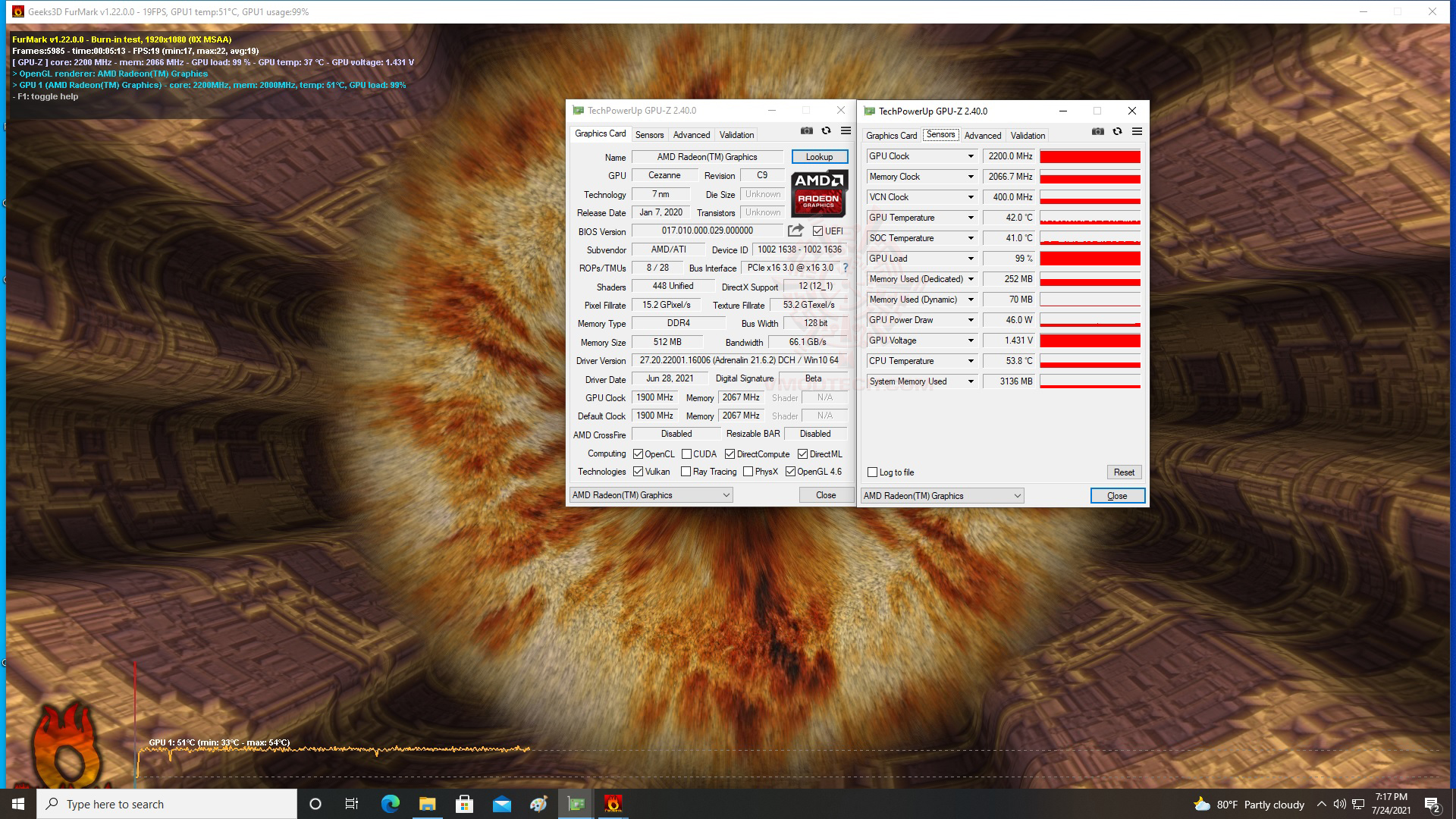Image resolution: width=1456 pixels, height=819 pixels.
Task: Open hamburger menu in Sensors GPU-Z window
Action: (1137, 132)
